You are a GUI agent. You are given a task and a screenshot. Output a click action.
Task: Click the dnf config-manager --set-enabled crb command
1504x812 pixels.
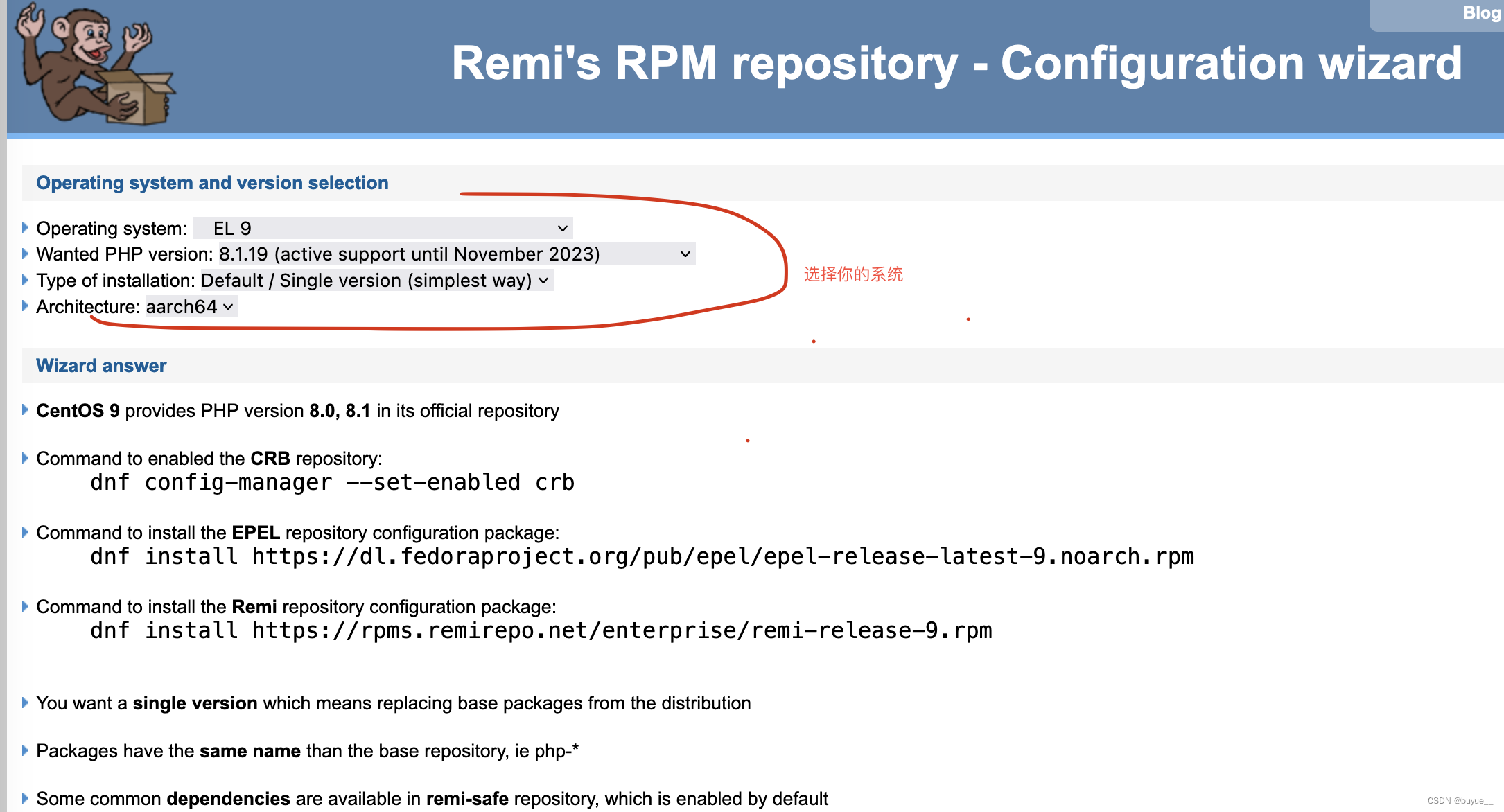point(333,482)
